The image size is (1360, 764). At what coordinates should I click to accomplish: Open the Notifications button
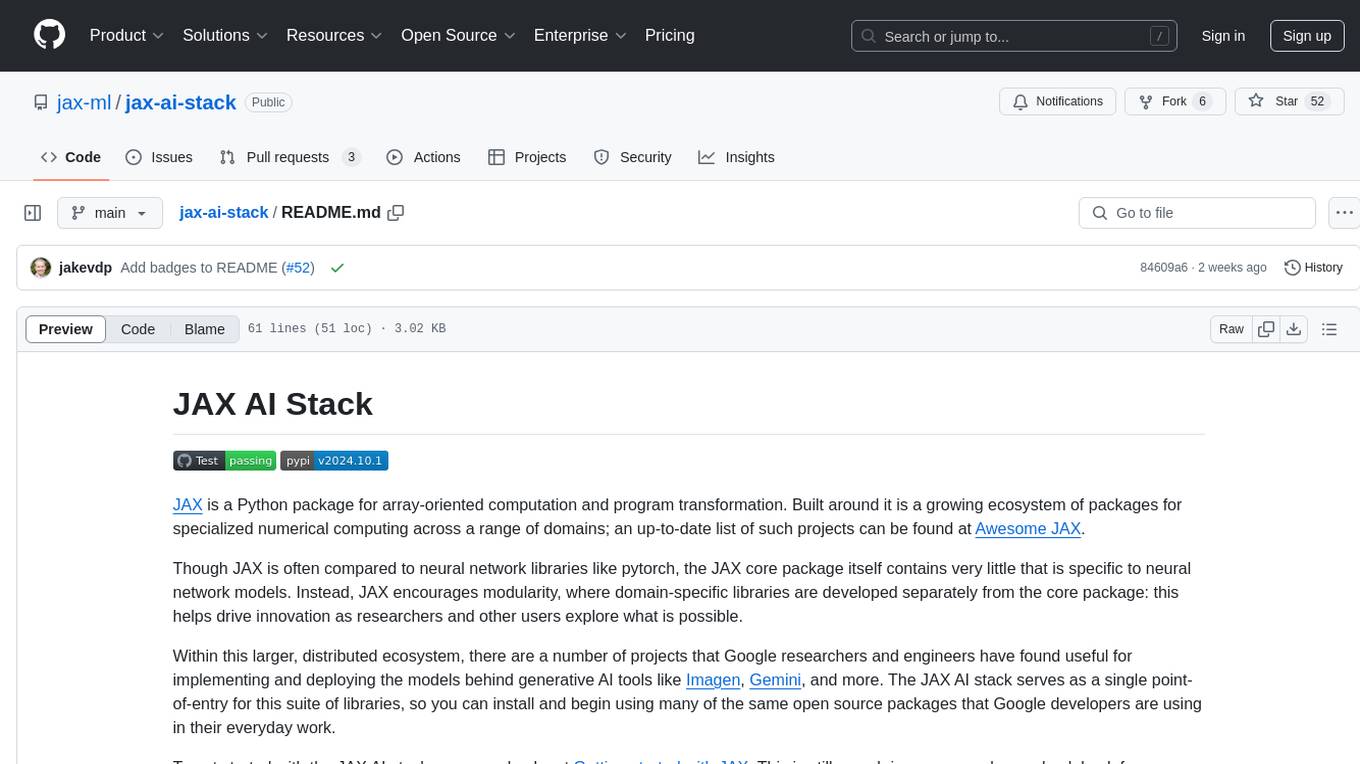coord(1058,101)
